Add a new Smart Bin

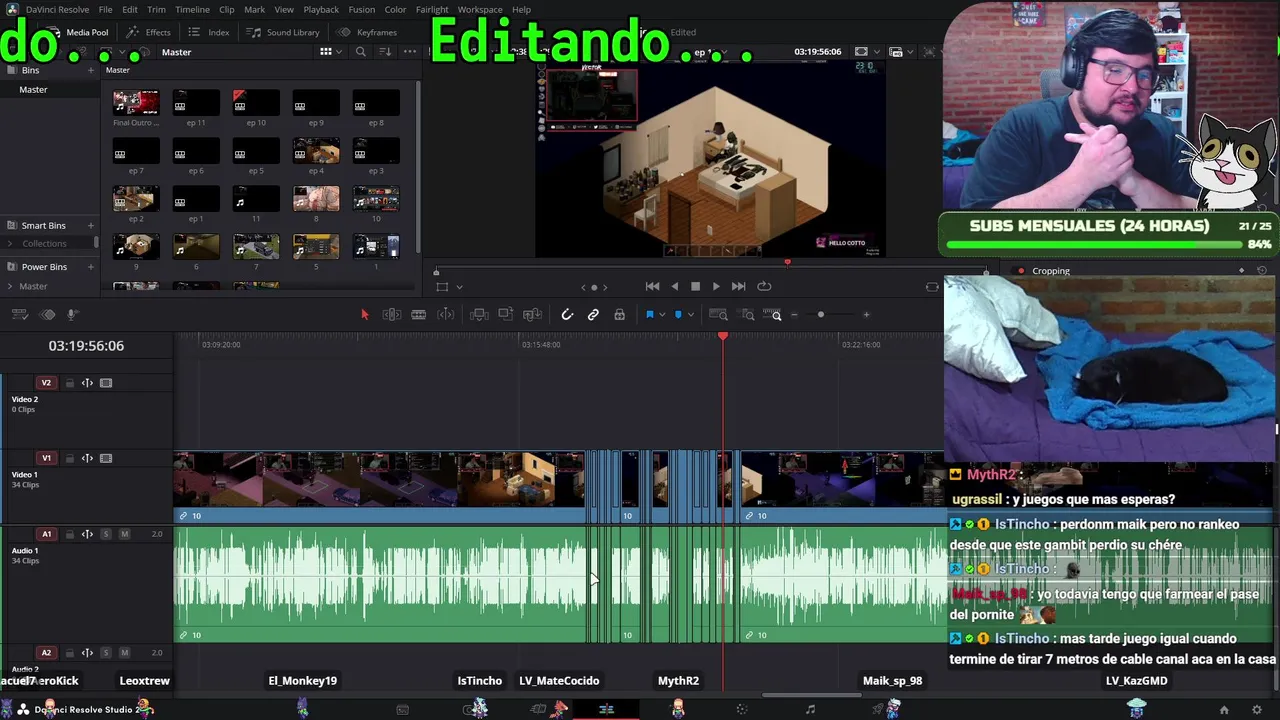pyautogui.click(x=90, y=226)
